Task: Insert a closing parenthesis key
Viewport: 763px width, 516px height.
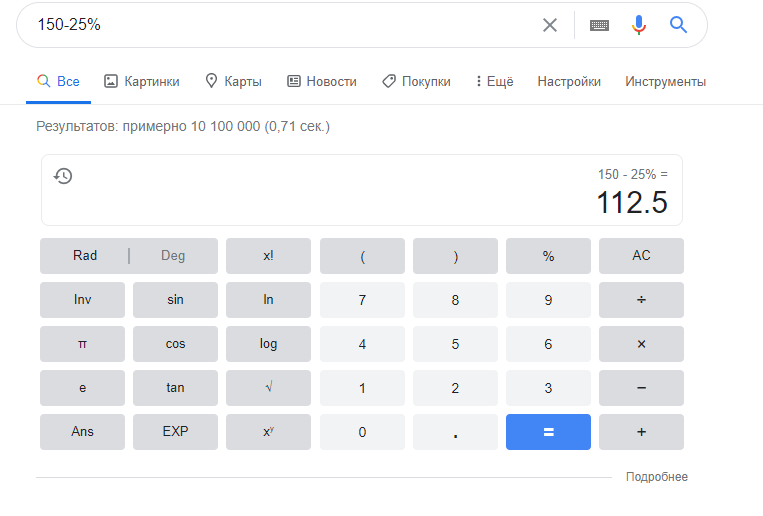Action: [x=455, y=256]
